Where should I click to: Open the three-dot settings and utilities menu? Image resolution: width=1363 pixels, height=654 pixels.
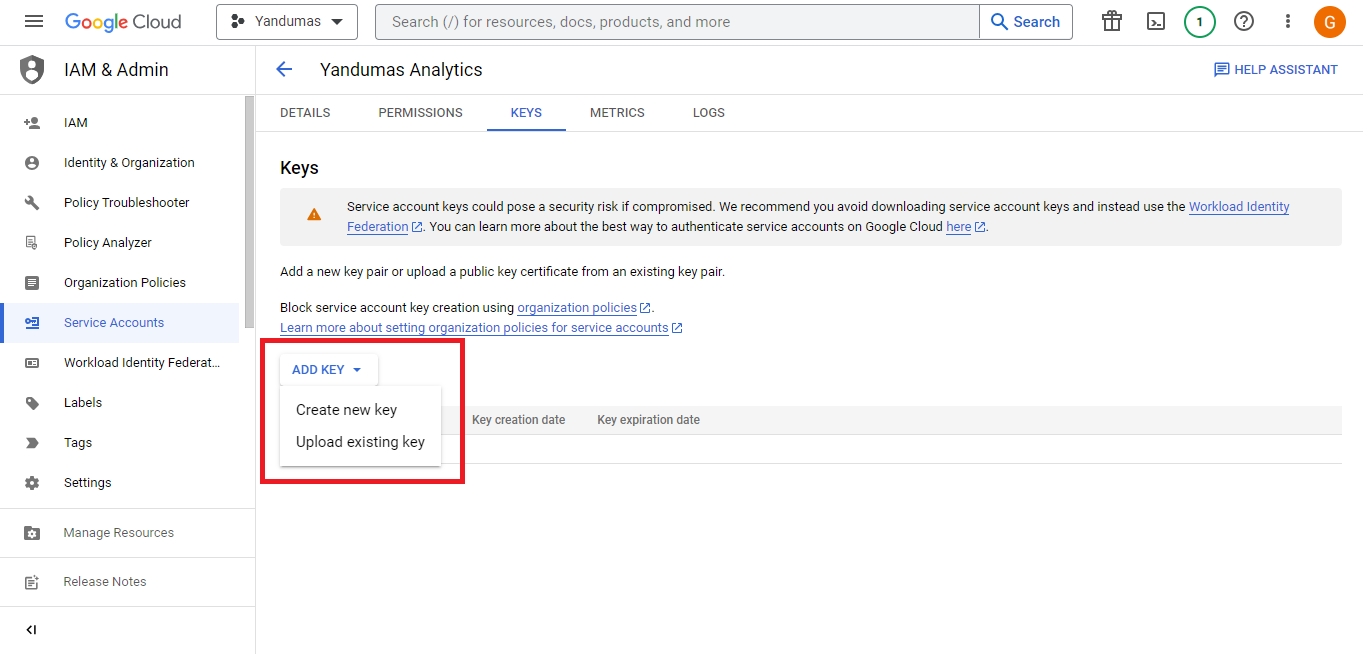1288,22
